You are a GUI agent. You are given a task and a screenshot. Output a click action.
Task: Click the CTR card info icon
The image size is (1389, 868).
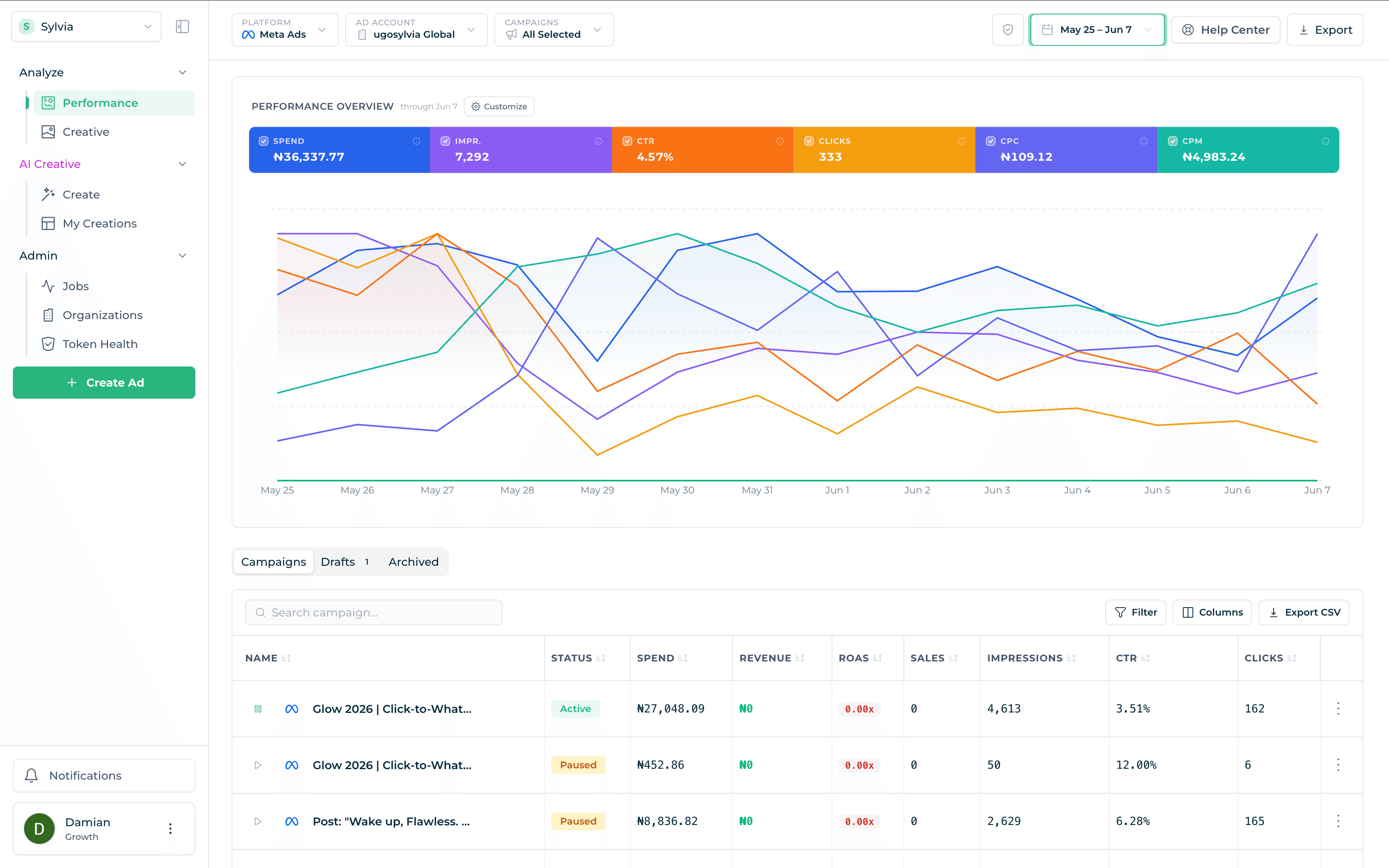[780, 141]
